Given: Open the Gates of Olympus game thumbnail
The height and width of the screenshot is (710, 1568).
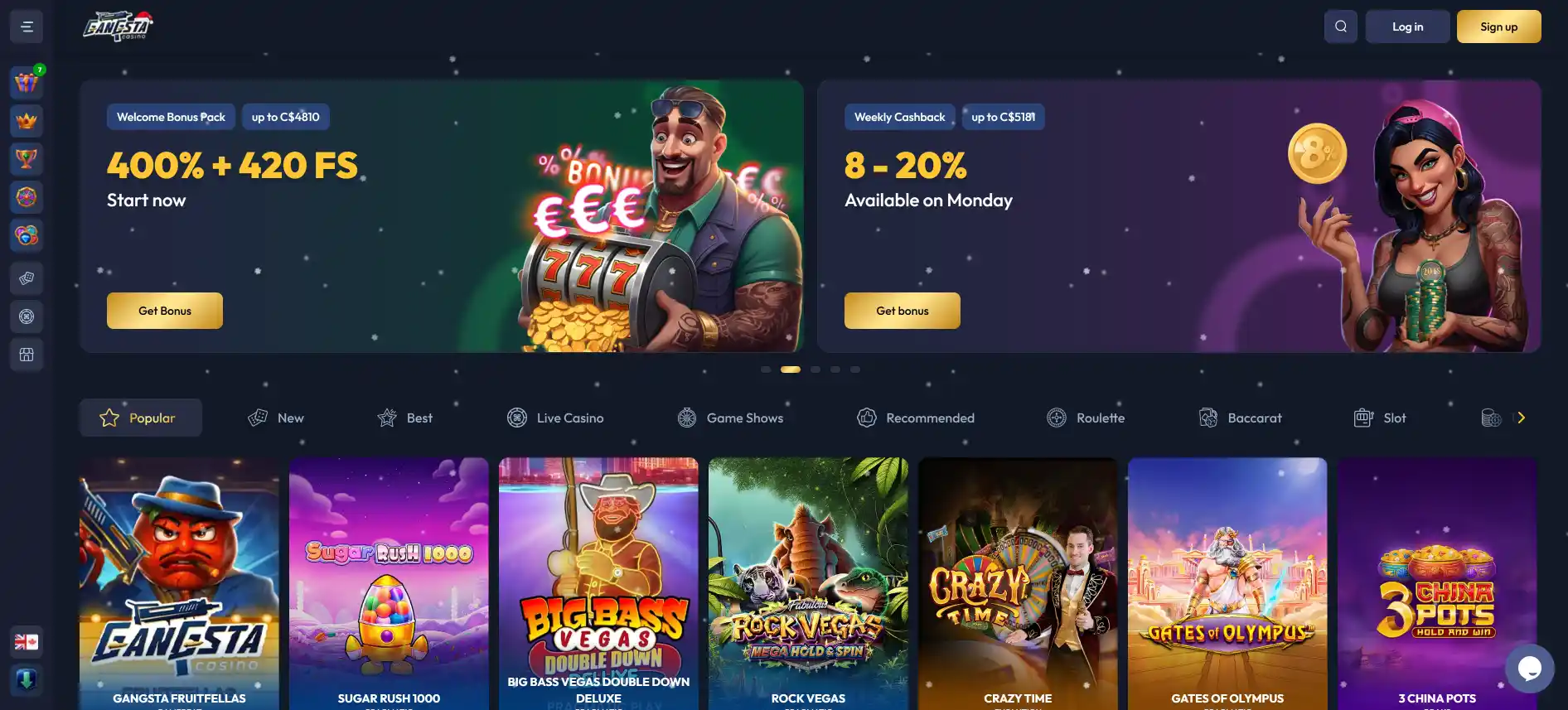Looking at the screenshot, I should pyautogui.click(x=1227, y=583).
